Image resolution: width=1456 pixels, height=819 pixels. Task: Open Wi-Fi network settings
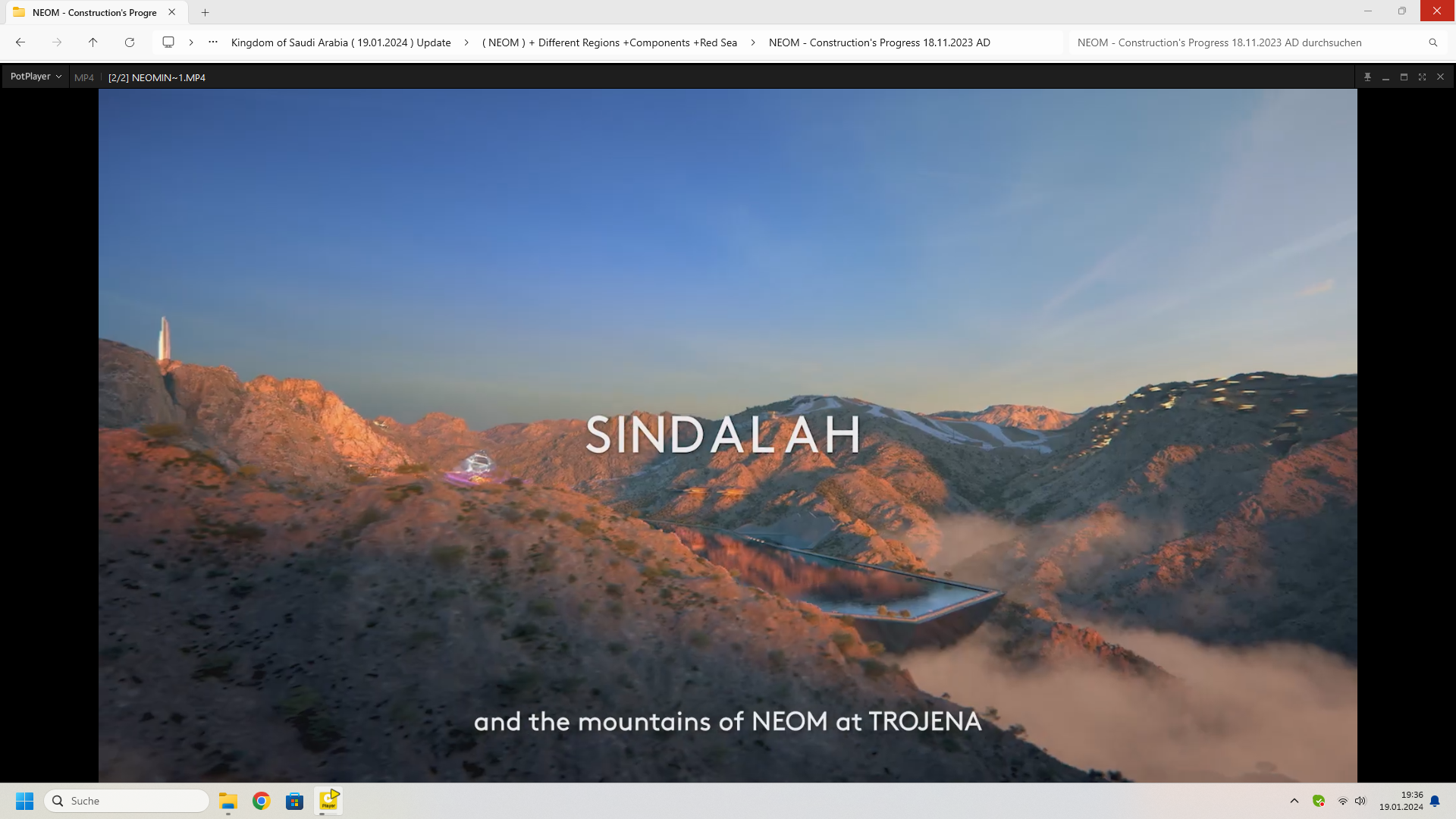[x=1342, y=801]
